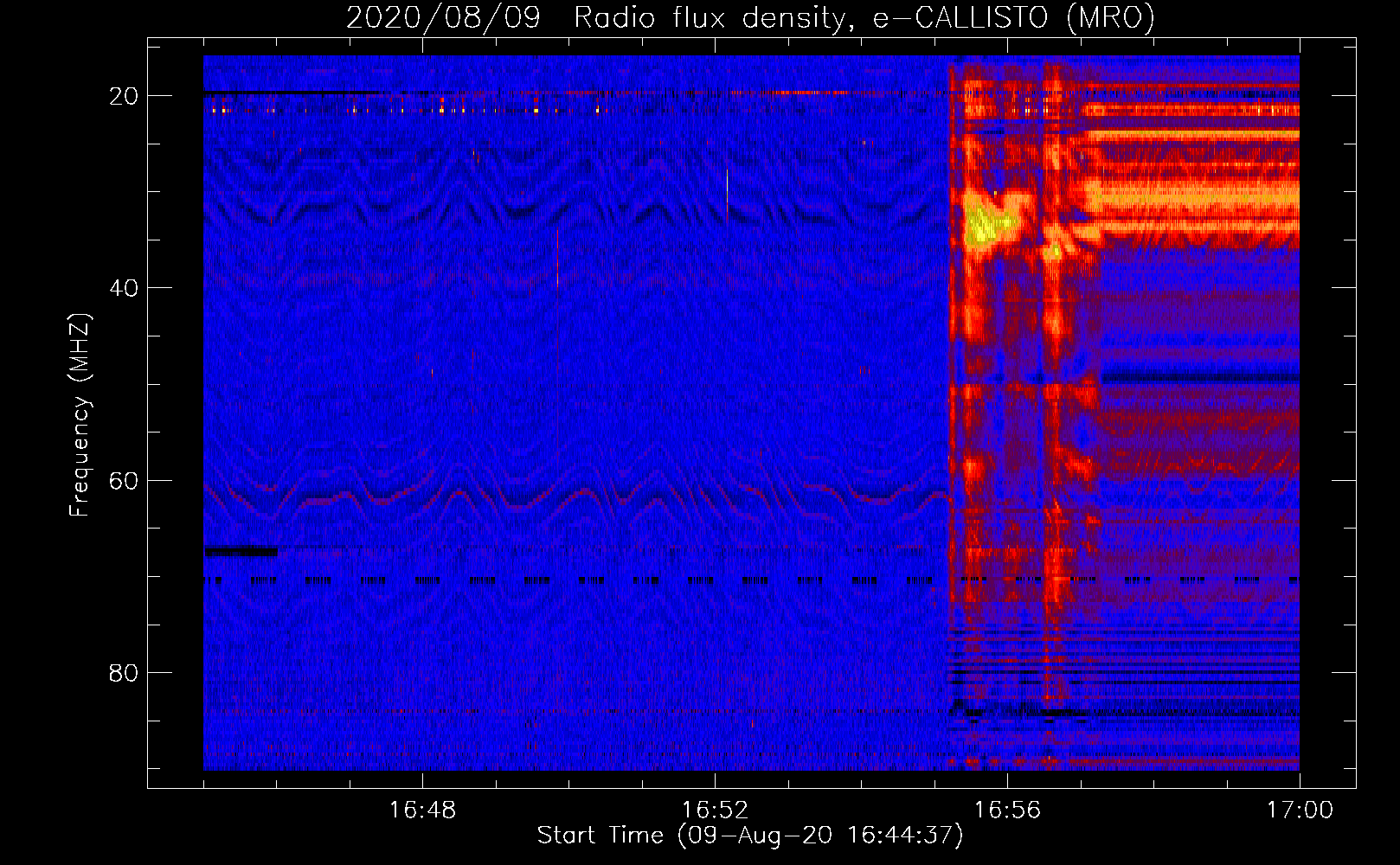Image resolution: width=1400 pixels, height=865 pixels.
Task: Click the bright yellow burst peak near 35 MHz
Action: pos(985,224)
